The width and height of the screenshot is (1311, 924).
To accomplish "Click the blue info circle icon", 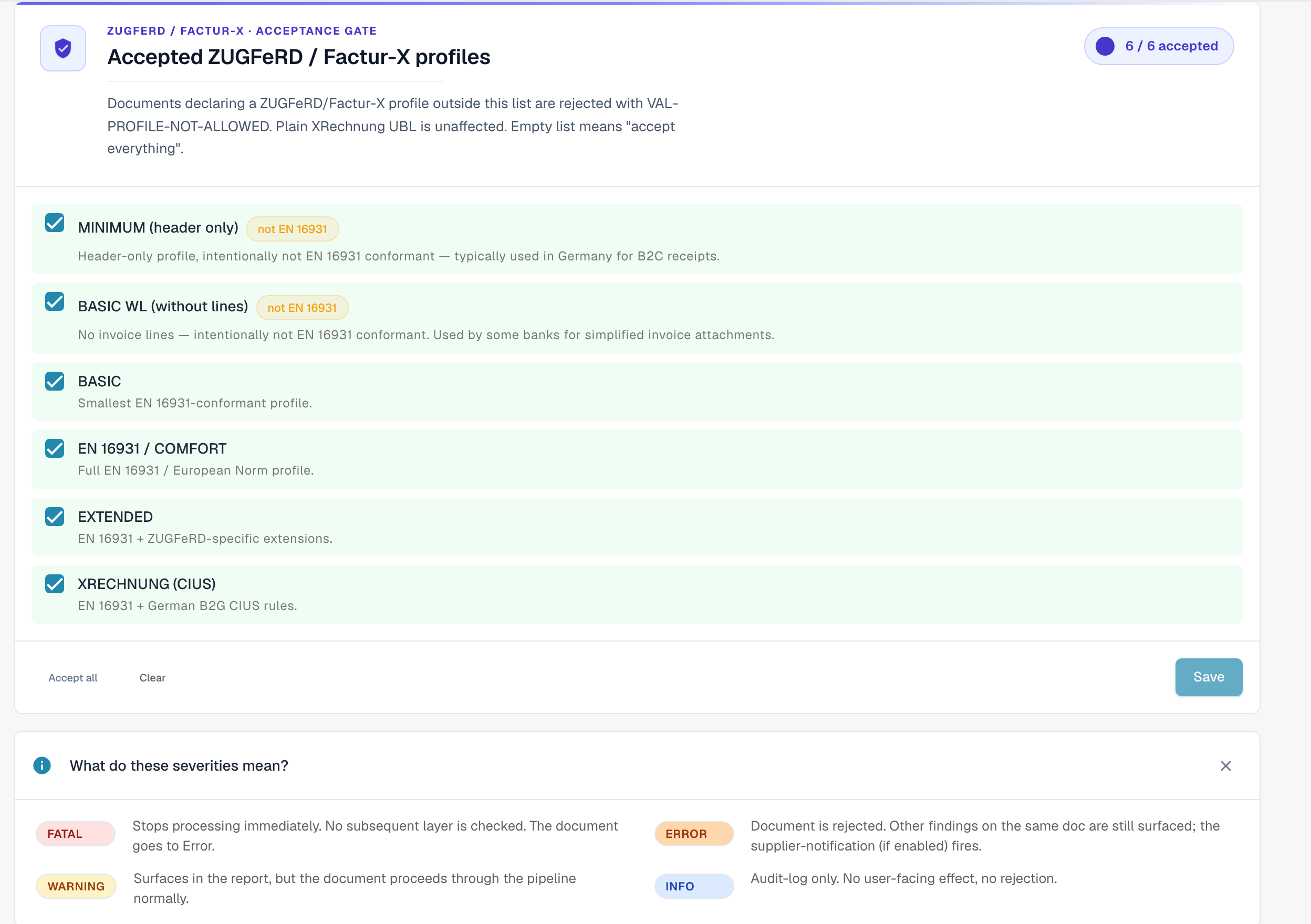I will pos(41,765).
